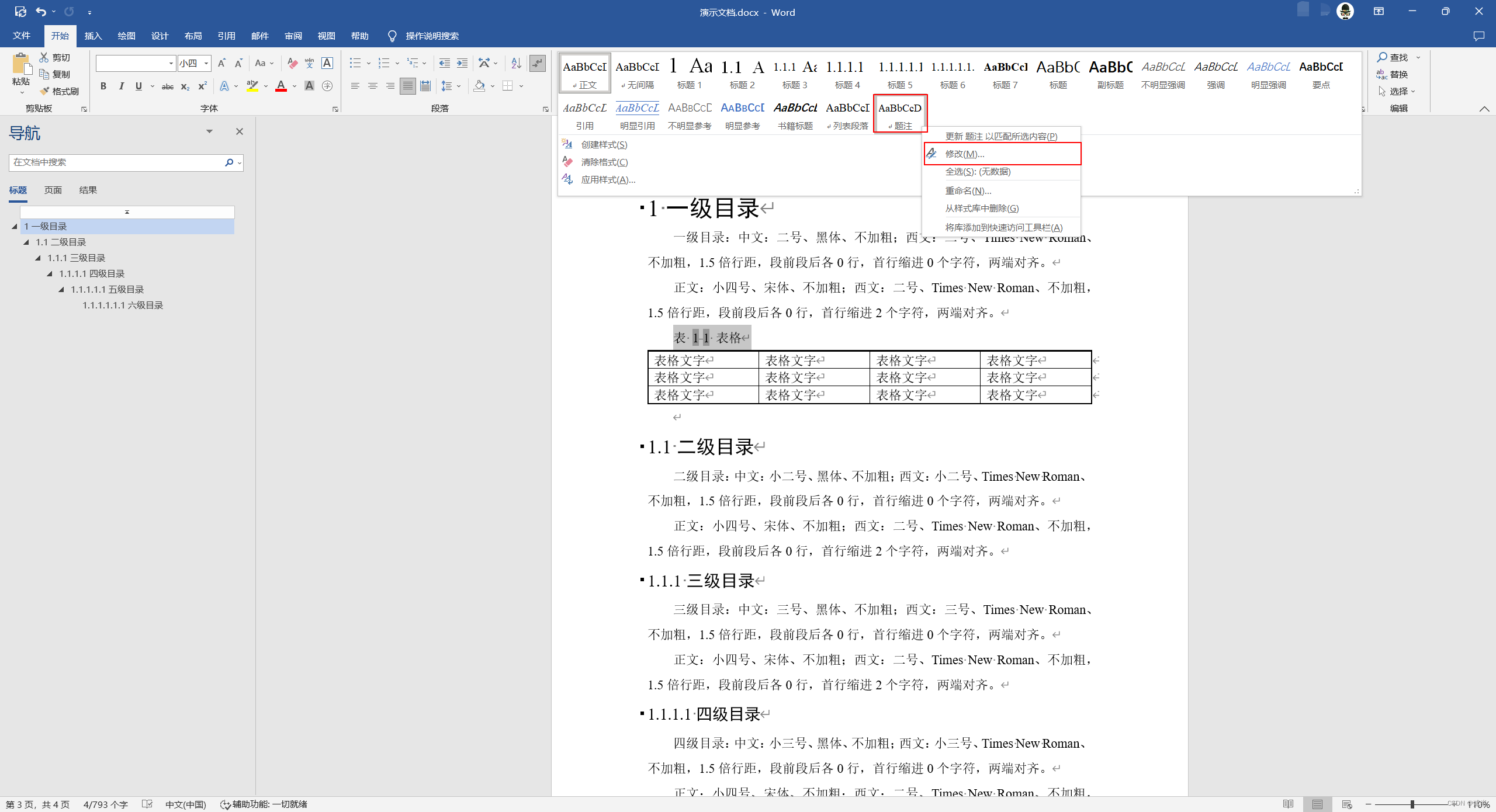Click the red font color swatch
Screen dimensions: 1496x812
tap(281, 86)
